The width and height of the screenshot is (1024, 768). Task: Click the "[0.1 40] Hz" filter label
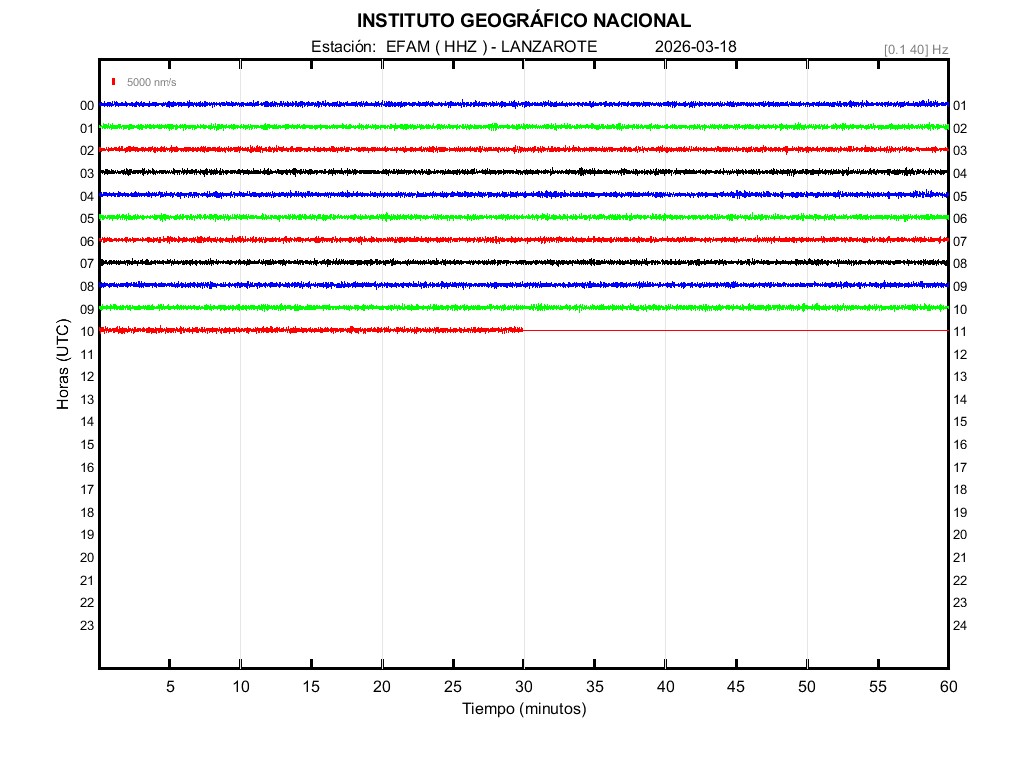[915, 49]
